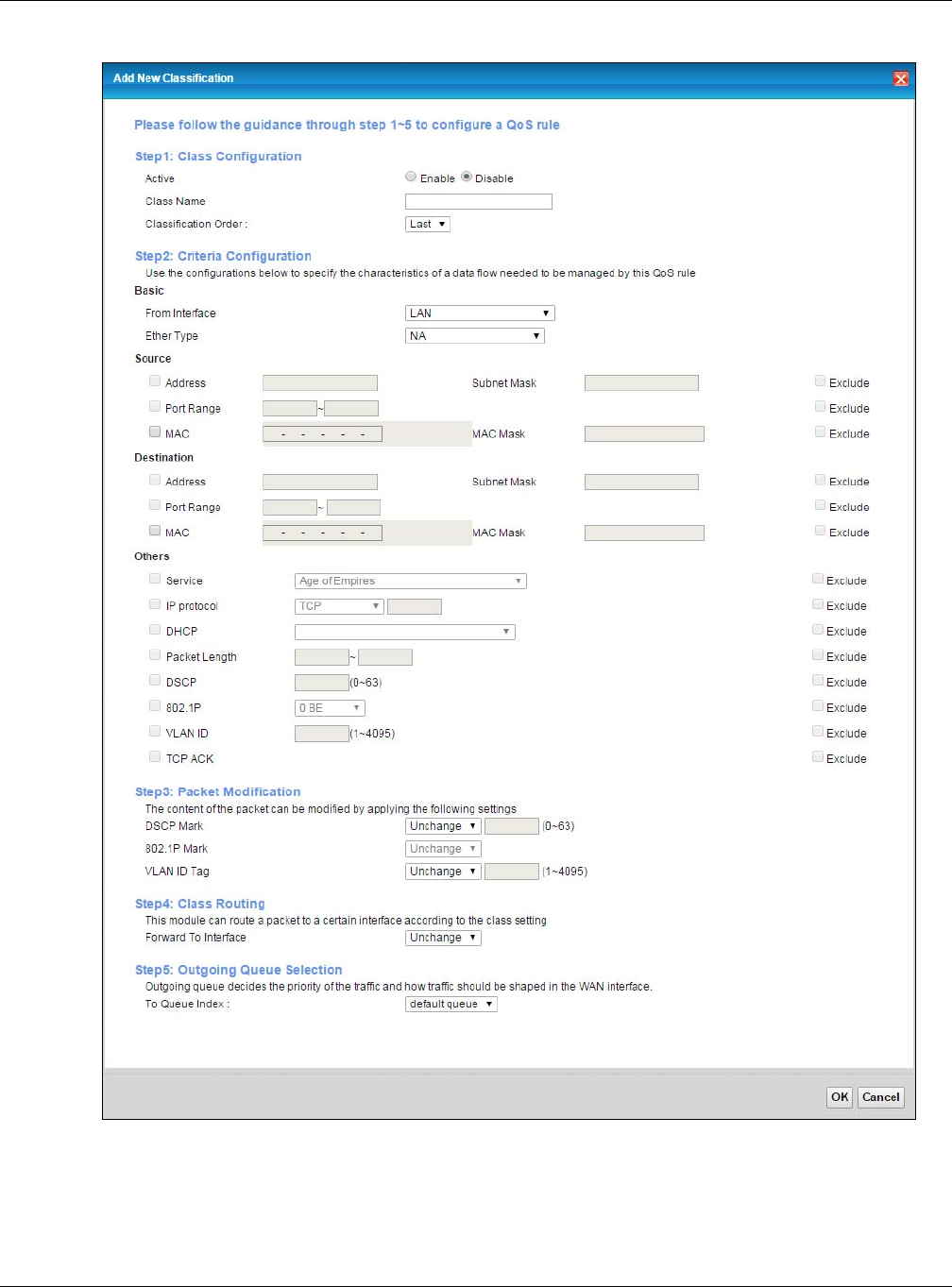Toggle Exclude for the Source MAC row
The width and height of the screenshot is (952, 1287).
click(x=820, y=432)
